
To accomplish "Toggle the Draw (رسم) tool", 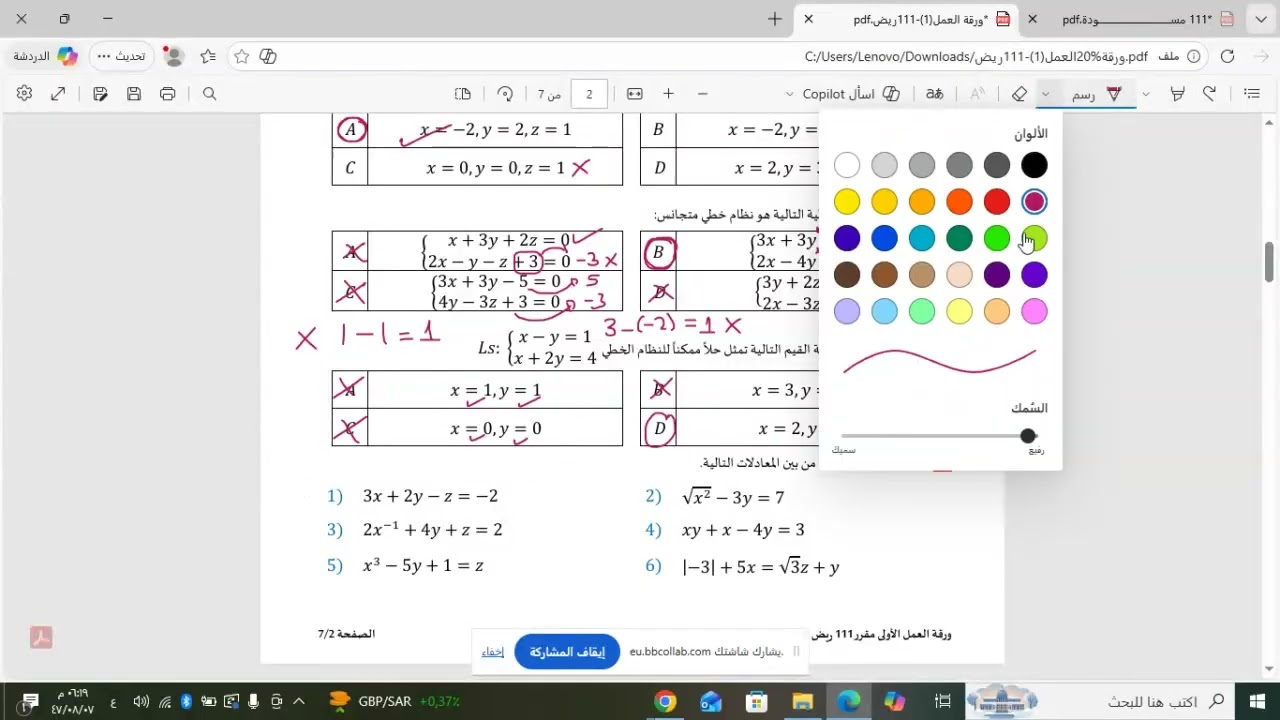I will click(x=1097, y=94).
